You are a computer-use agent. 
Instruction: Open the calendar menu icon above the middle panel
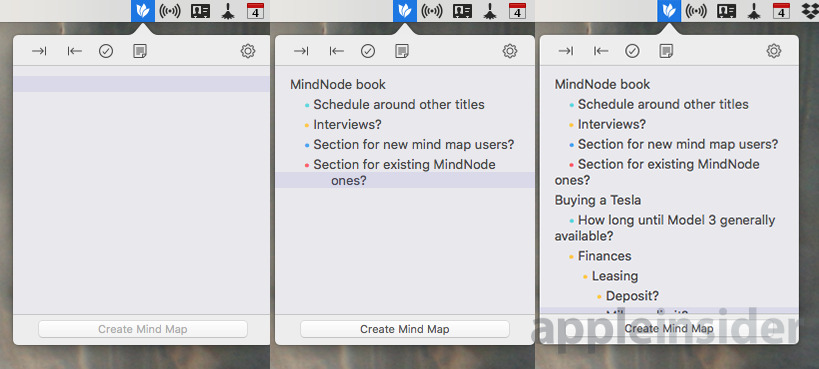coord(517,11)
